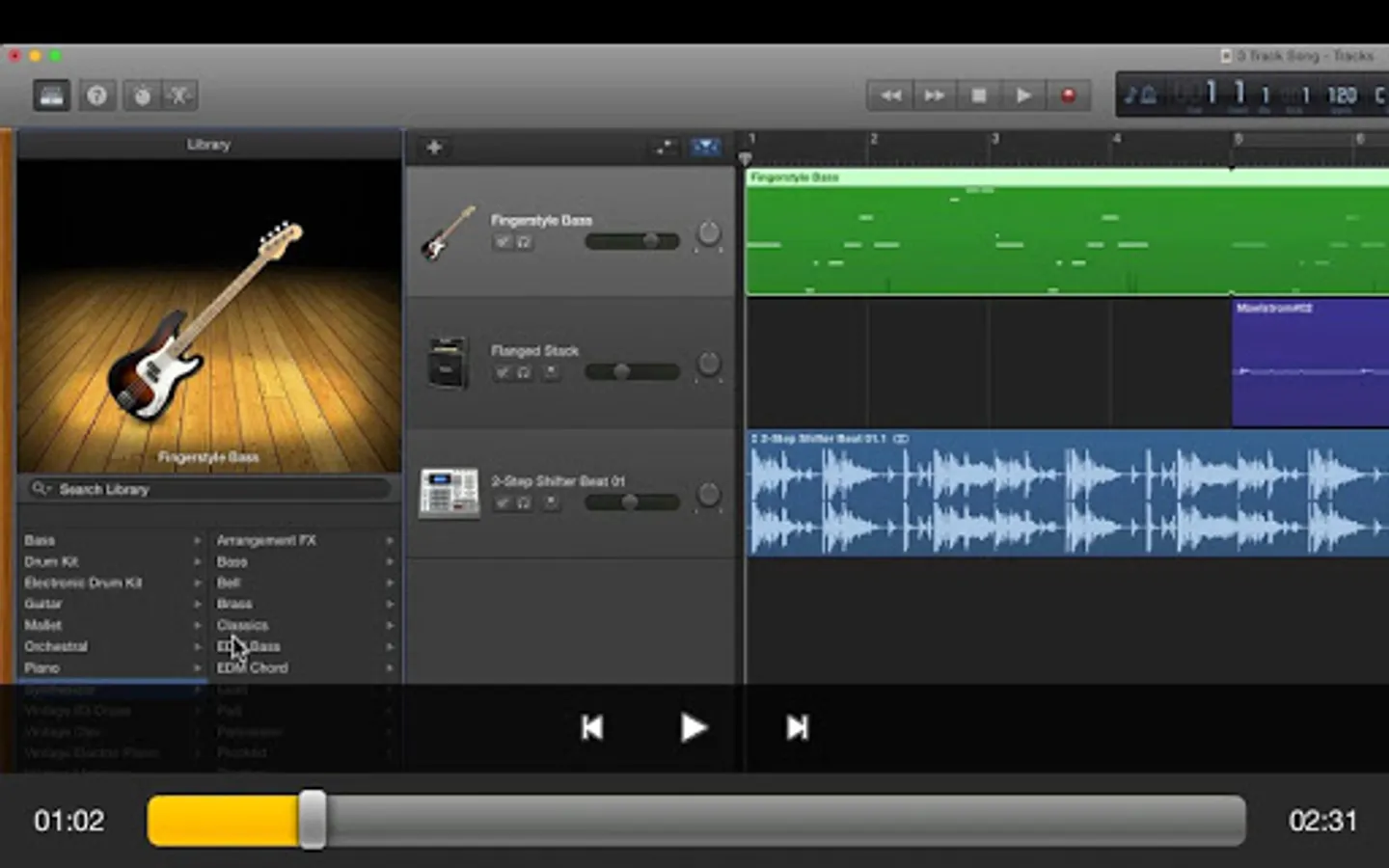
Task: Click the Stop square transport button
Action: pyautogui.click(x=979, y=95)
